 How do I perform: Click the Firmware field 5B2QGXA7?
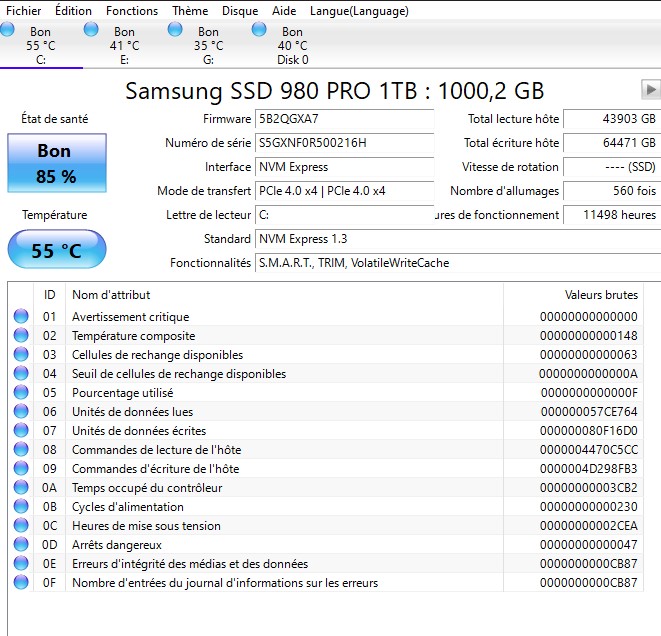coord(344,119)
